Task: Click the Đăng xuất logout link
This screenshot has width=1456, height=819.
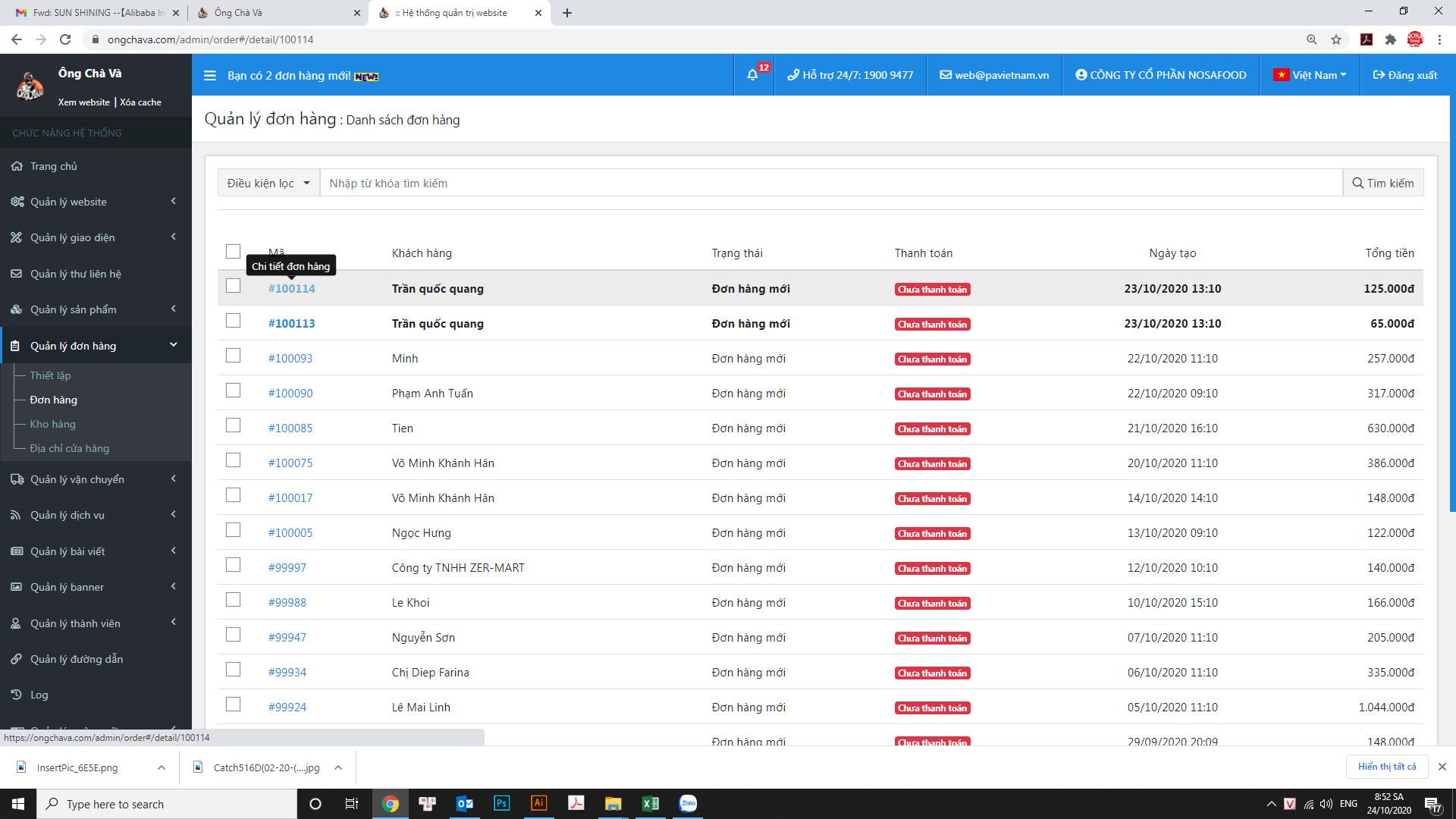Action: click(1404, 75)
